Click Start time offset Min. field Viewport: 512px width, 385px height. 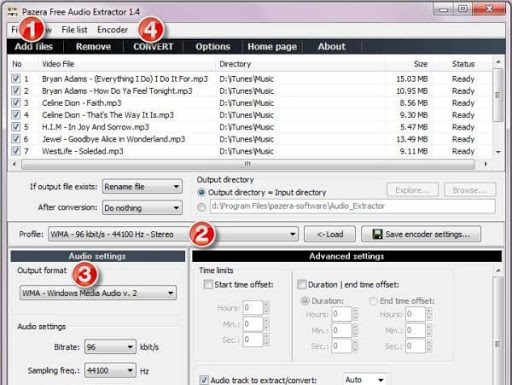click(252, 324)
